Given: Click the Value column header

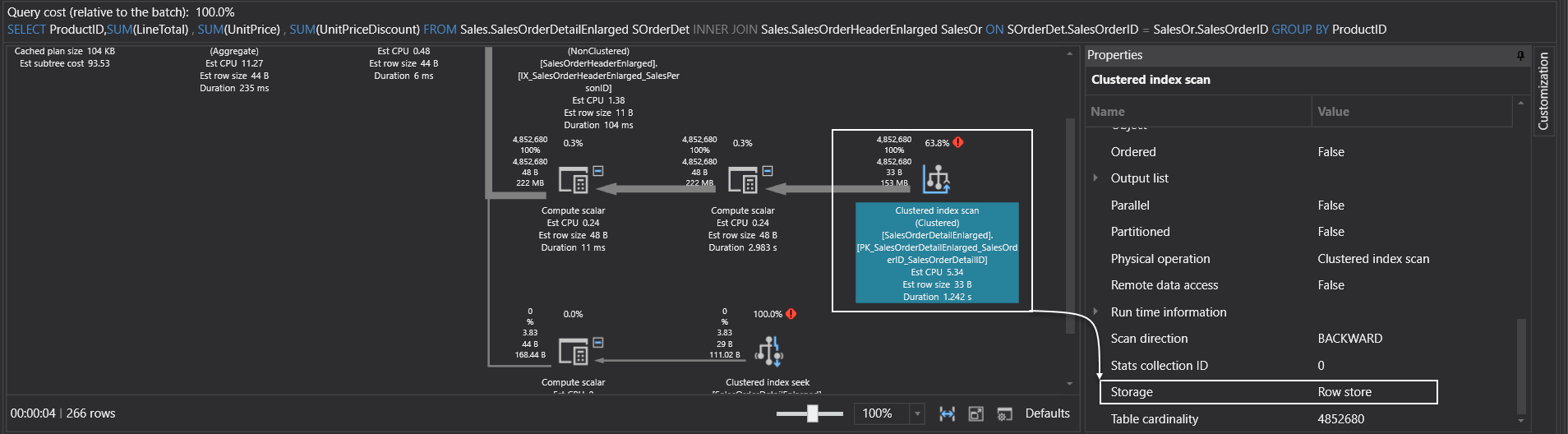Looking at the screenshot, I should (1412, 112).
